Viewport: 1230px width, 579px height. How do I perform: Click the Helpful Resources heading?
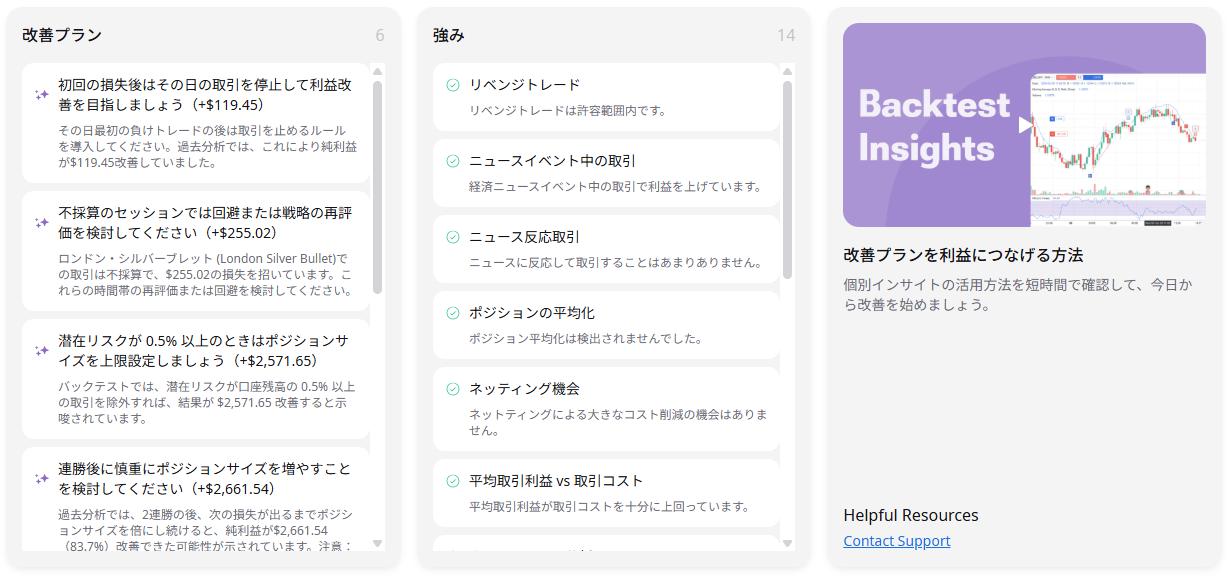point(911,515)
